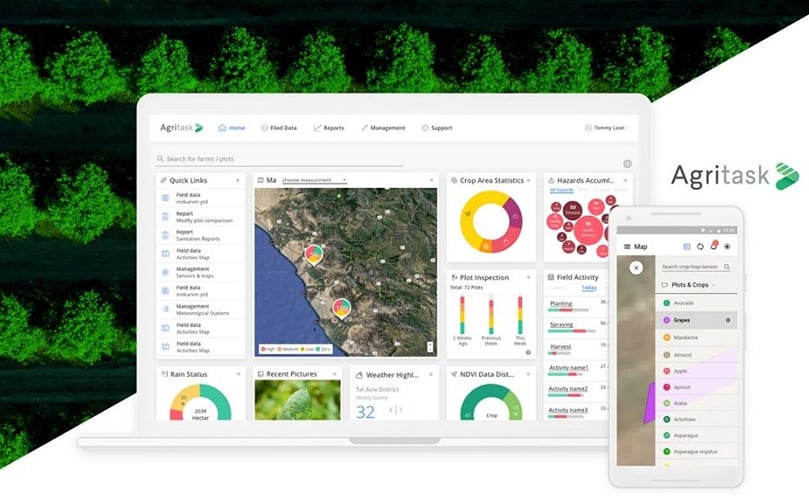The height and width of the screenshot is (501, 809).
Task: Close the Rain Status widget
Action: tap(238, 374)
